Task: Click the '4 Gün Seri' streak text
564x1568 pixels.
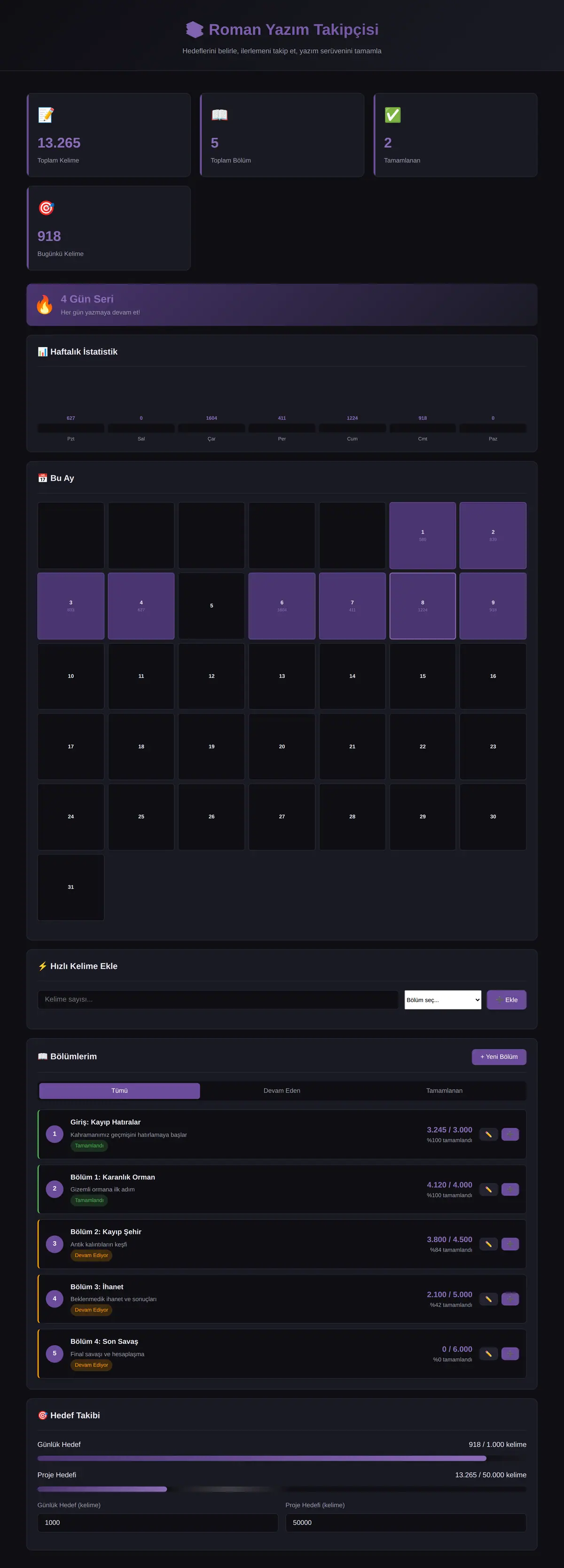Action: 87,299
